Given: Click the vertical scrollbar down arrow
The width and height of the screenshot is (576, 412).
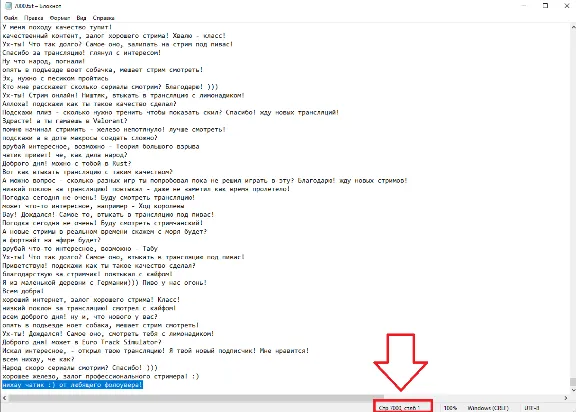Looking at the screenshot, I should (573, 390).
